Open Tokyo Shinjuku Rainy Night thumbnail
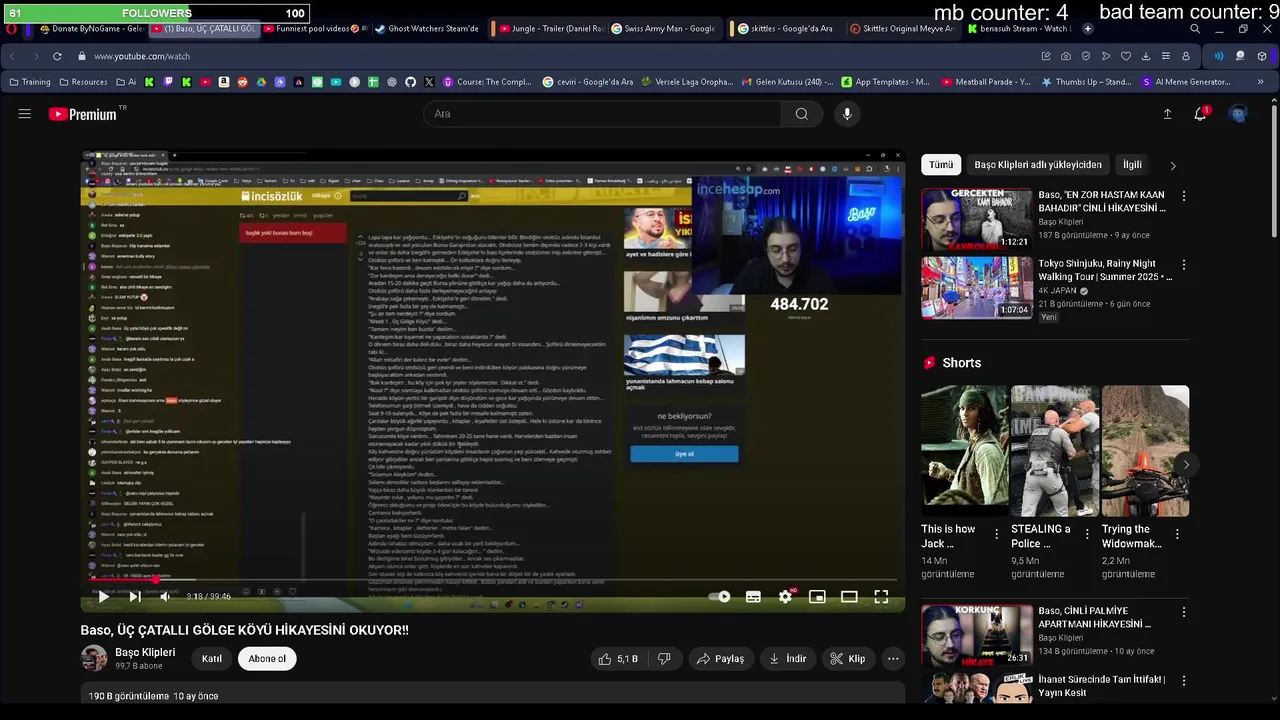 point(977,288)
